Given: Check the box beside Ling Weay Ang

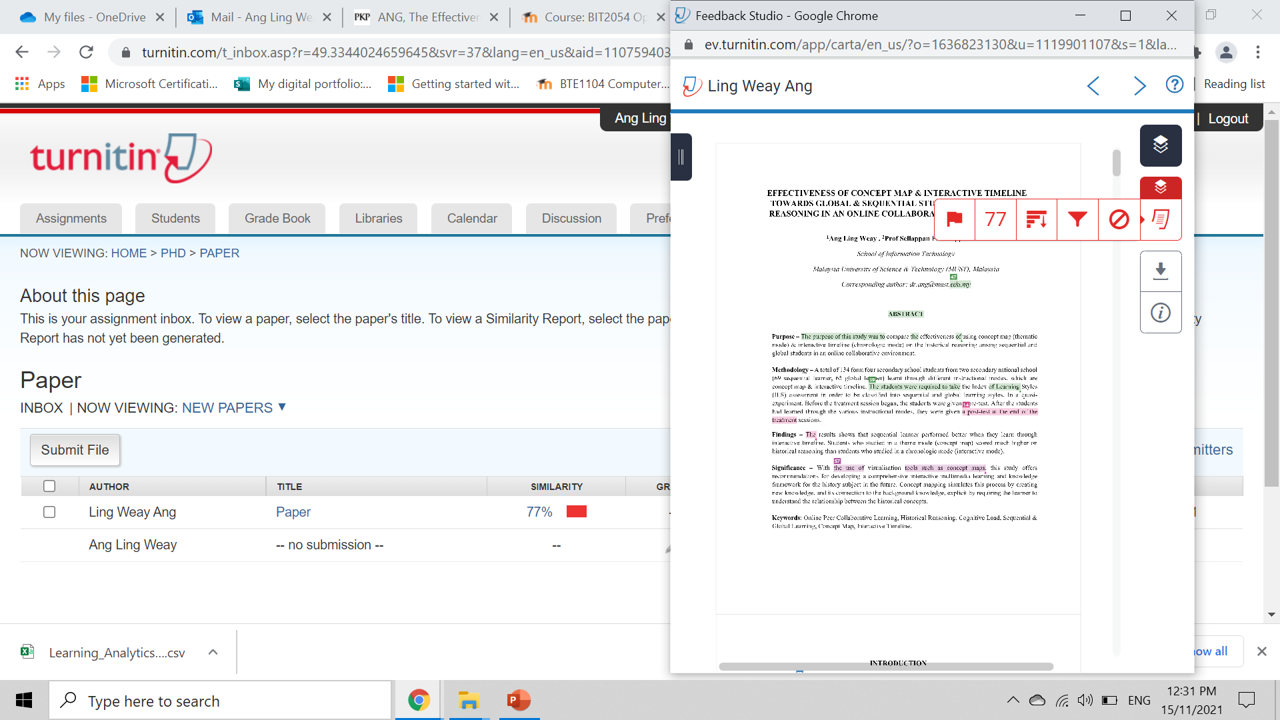Looking at the screenshot, I should [x=49, y=512].
